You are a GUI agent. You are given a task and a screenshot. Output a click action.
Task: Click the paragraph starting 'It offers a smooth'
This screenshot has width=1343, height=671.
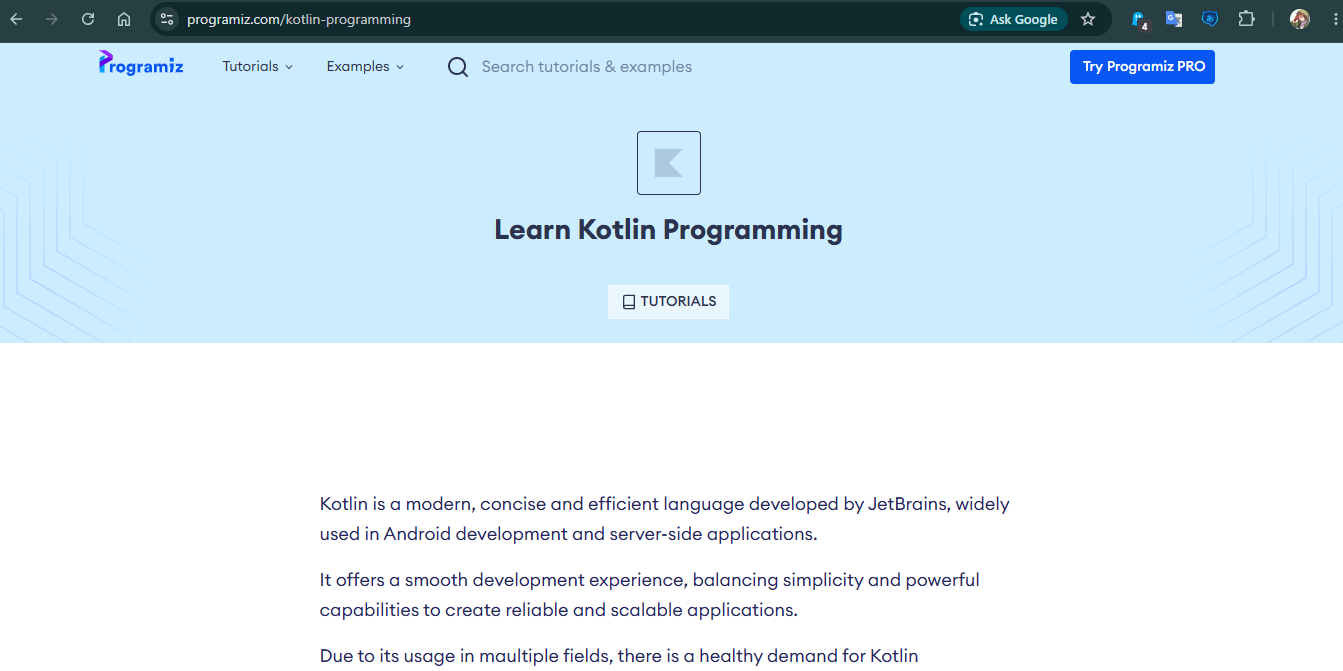(650, 595)
